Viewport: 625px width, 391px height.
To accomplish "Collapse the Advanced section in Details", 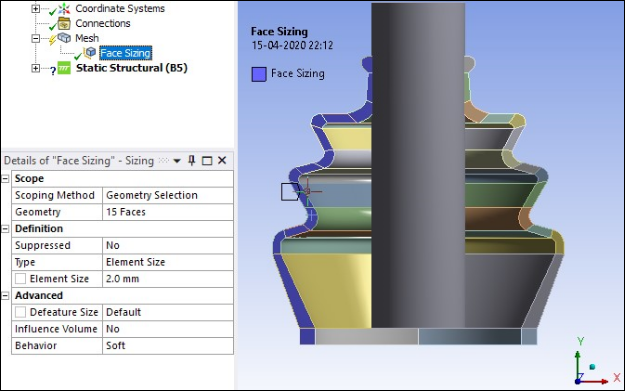I will pyautogui.click(x=5, y=296).
